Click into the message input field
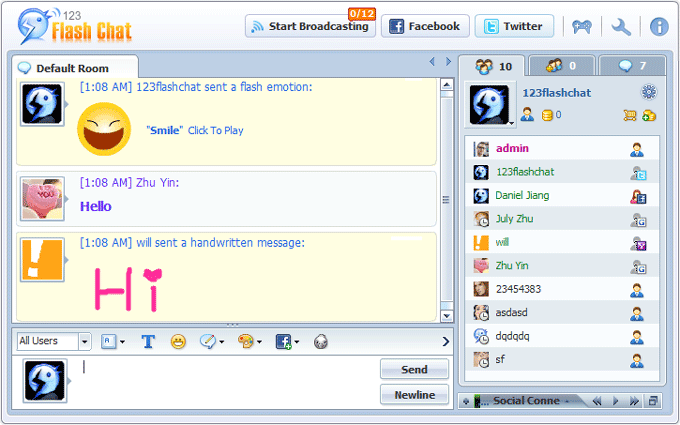The height and width of the screenshot is (425, 680). point(225,380)
